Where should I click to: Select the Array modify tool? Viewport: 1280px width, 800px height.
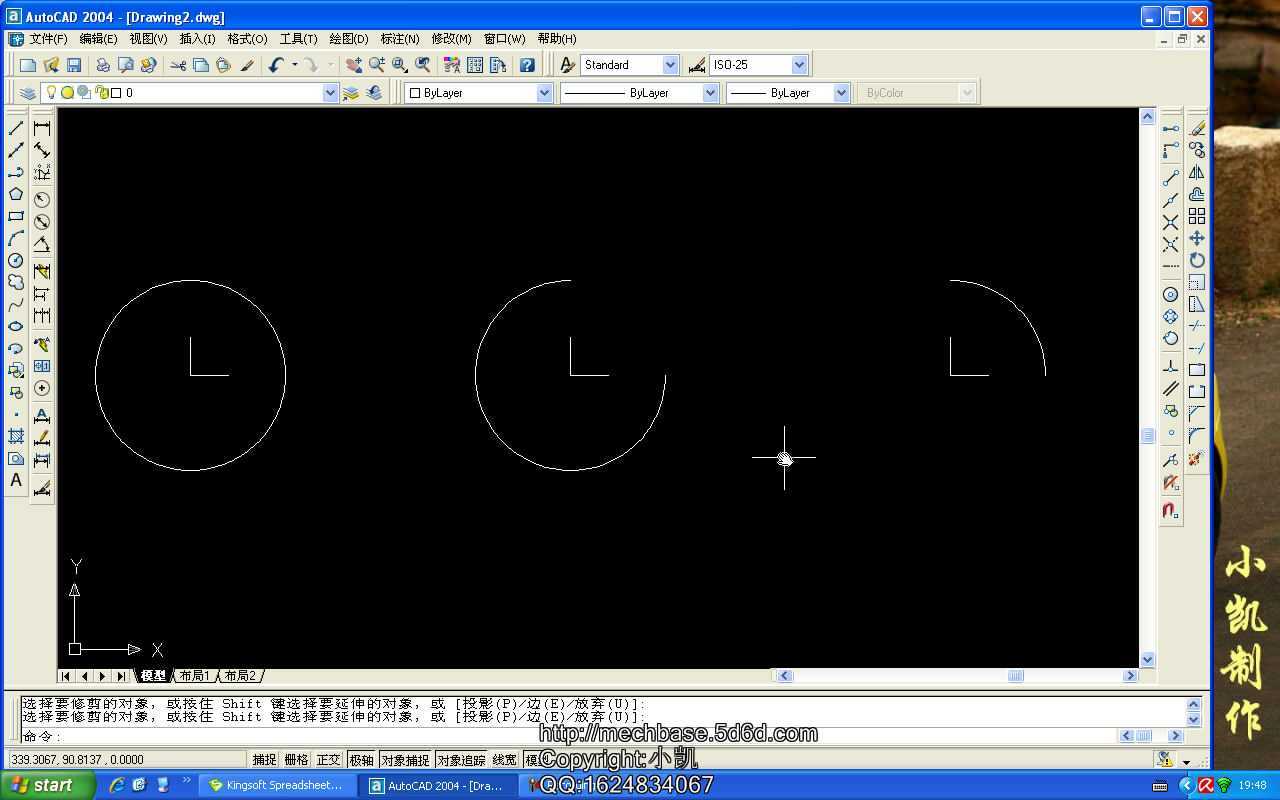tap(1197, 216)
